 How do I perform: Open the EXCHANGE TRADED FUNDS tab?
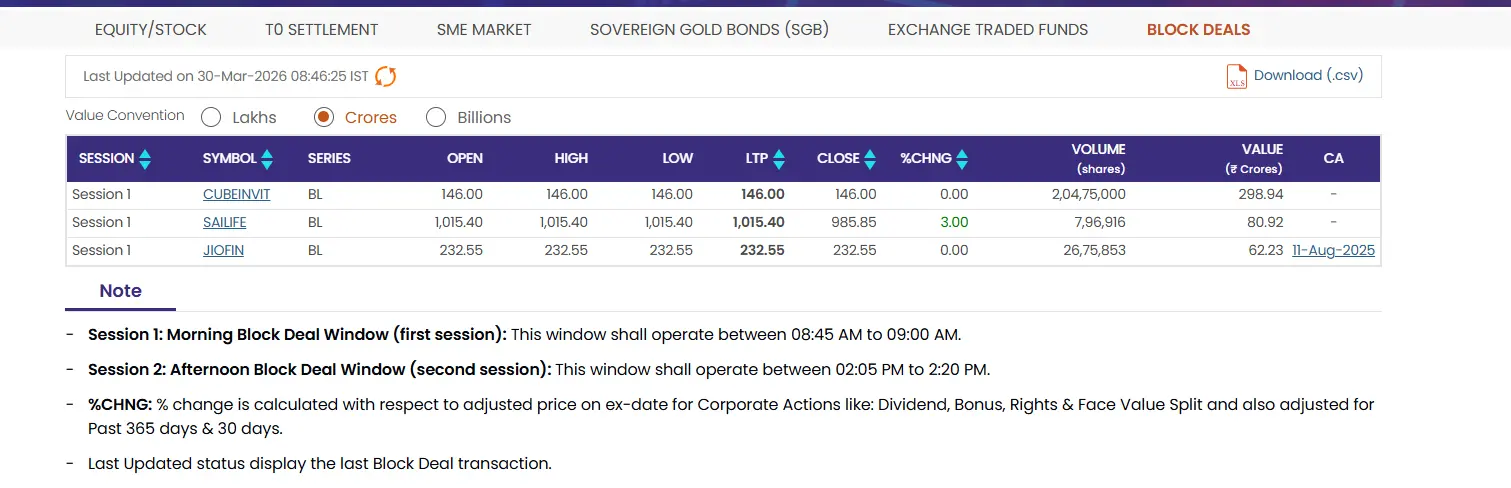pos(987,29)
